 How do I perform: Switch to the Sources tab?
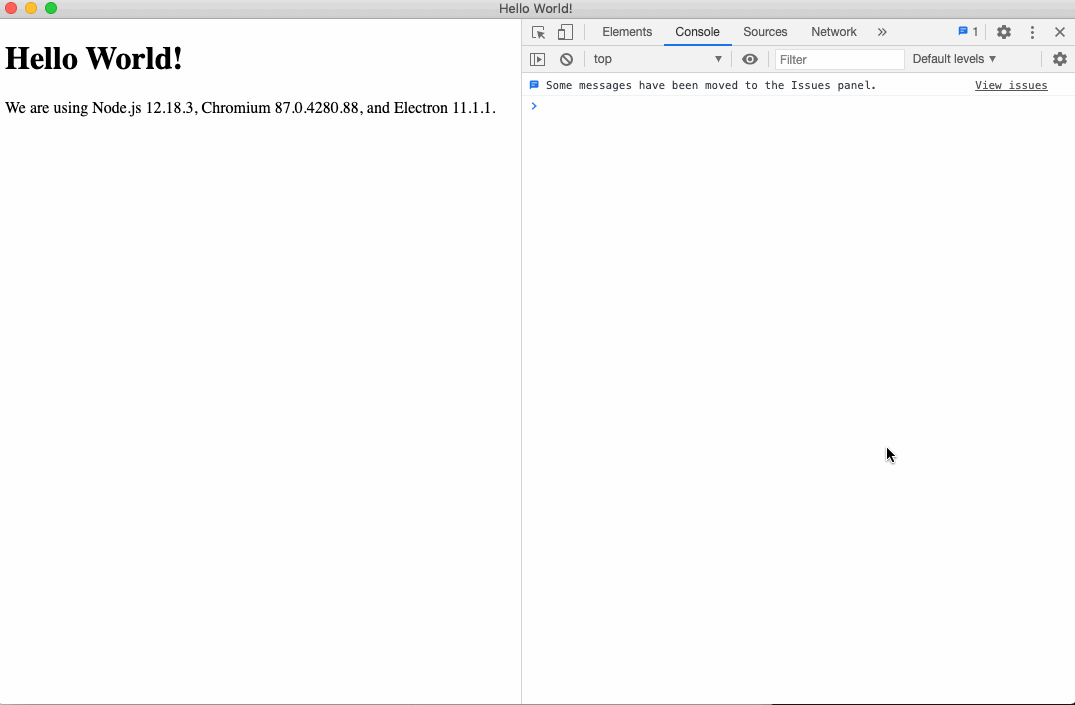tap(765, 32)
